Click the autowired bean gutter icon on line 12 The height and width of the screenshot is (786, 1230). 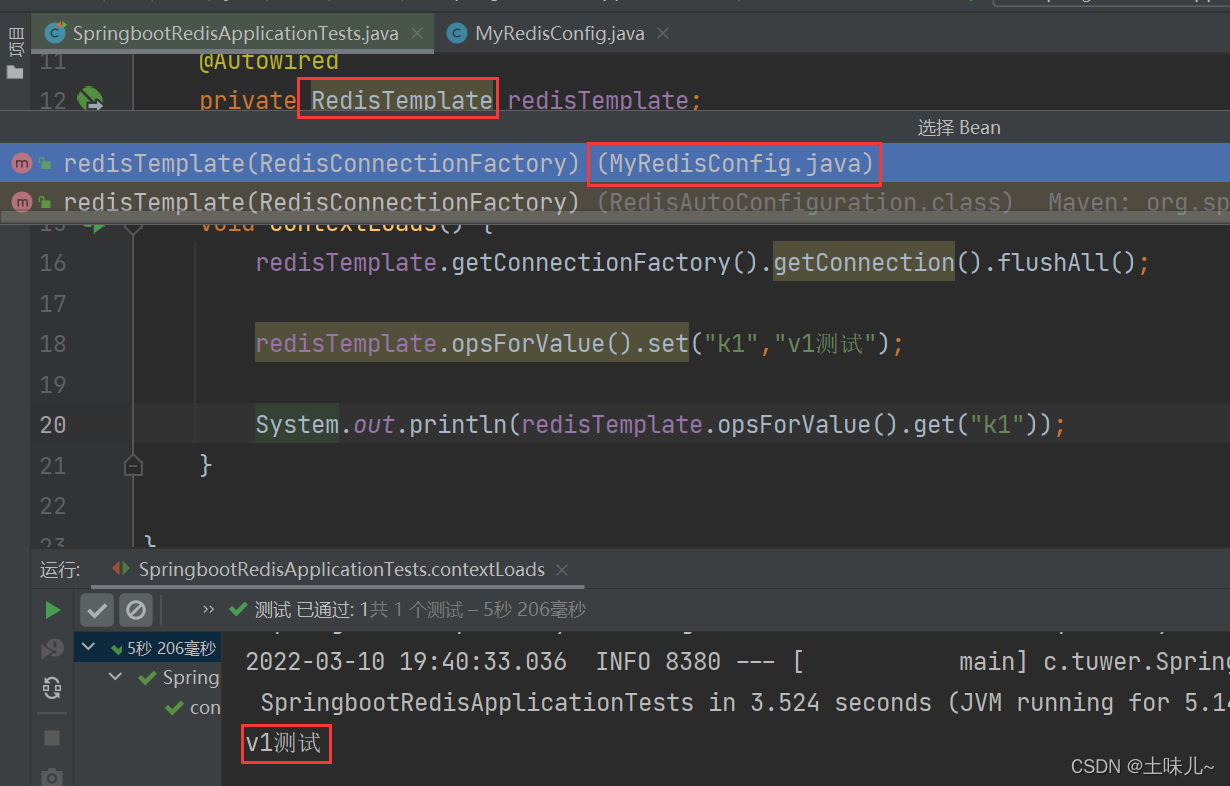[91, 99]
